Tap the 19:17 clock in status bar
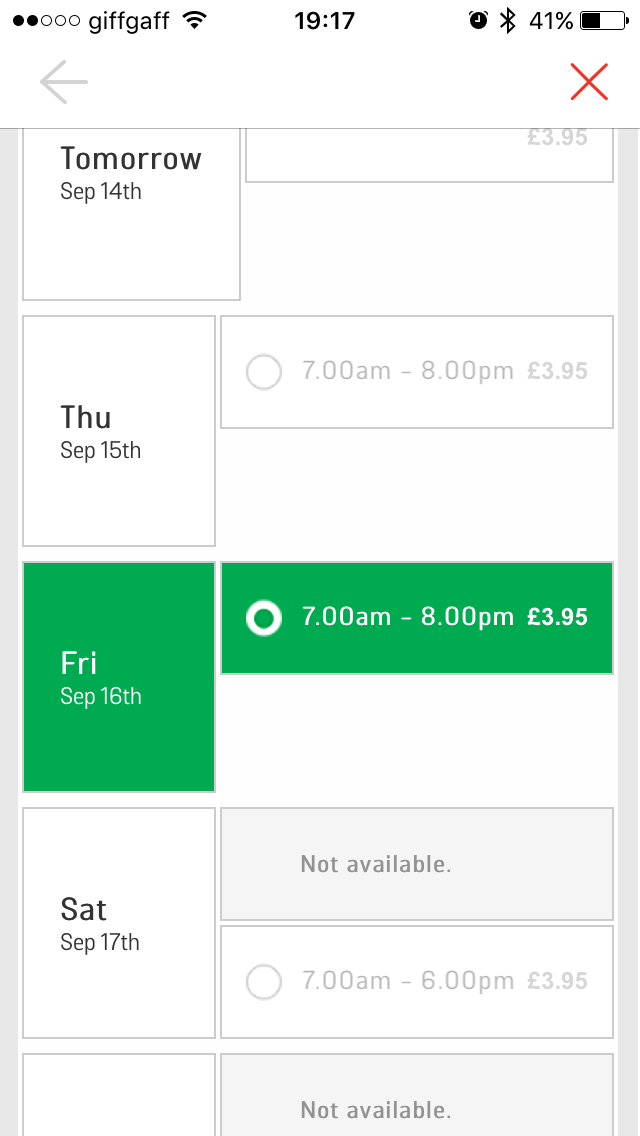 click(325, 21)
